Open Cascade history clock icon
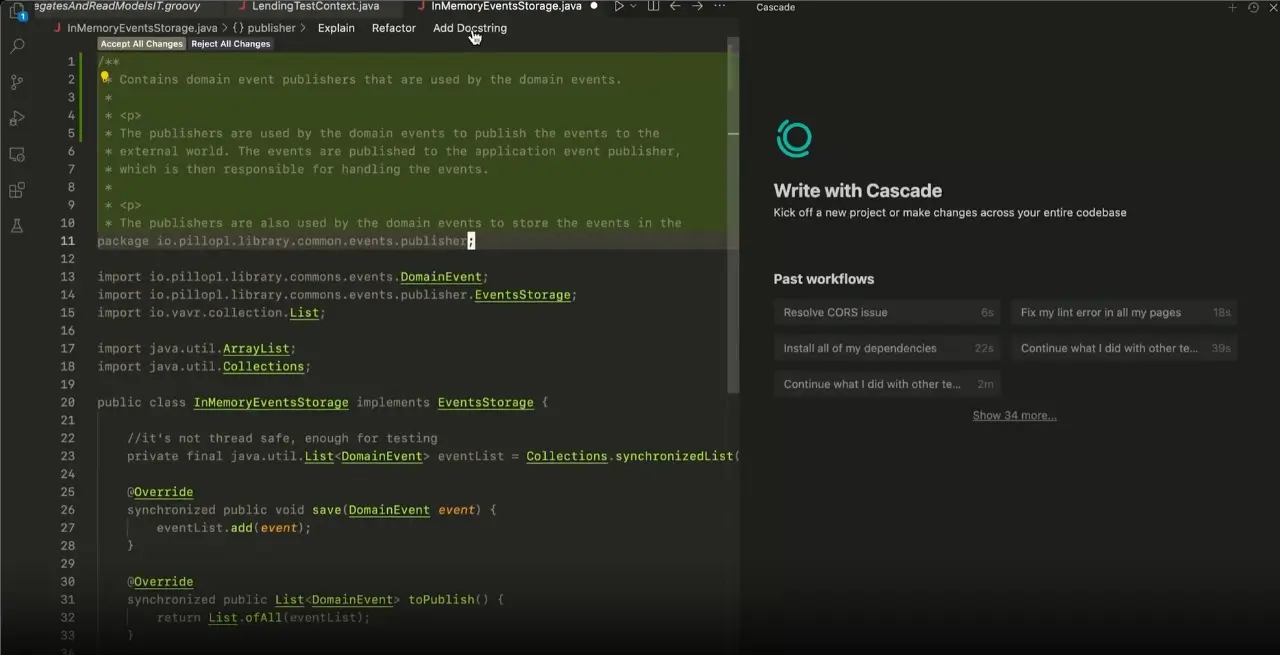 point(1254,7)
